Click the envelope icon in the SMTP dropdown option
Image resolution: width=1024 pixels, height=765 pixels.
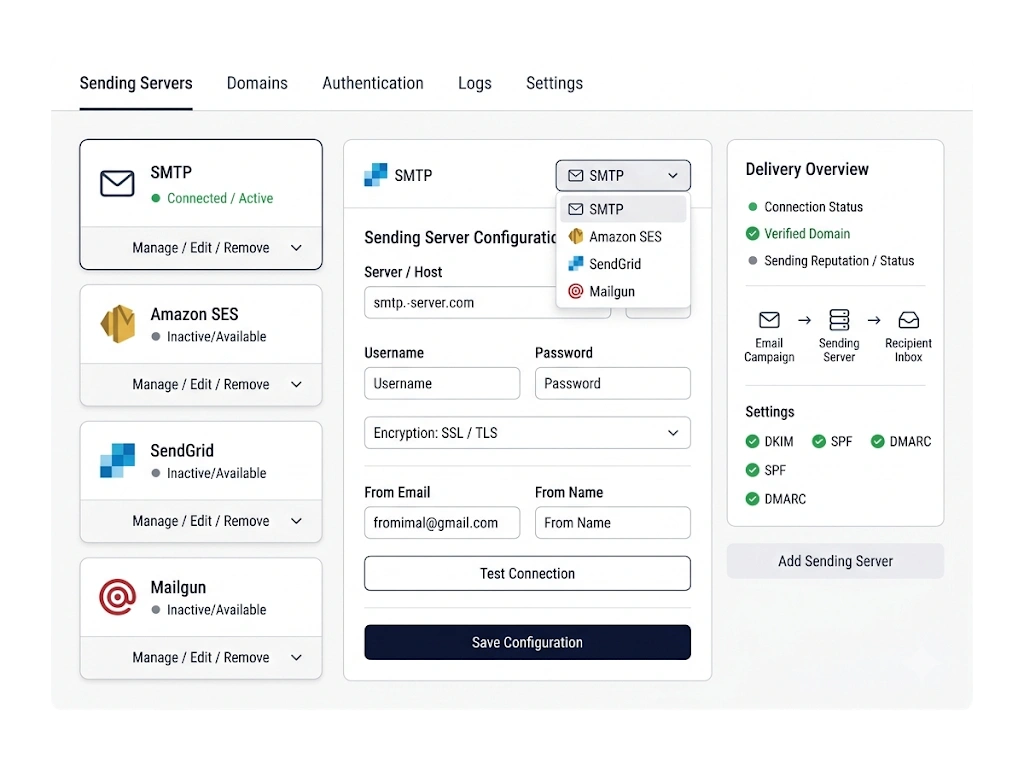[575, 209]
